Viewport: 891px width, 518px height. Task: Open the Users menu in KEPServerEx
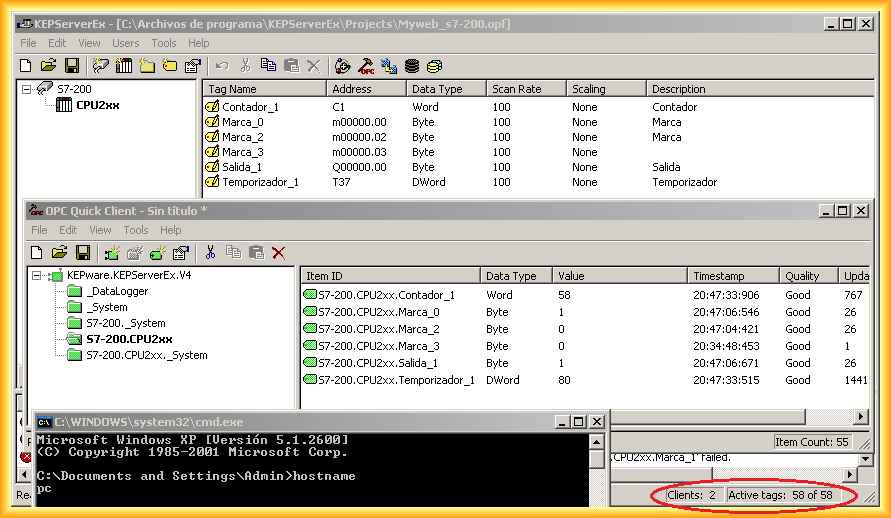point(126,43)
